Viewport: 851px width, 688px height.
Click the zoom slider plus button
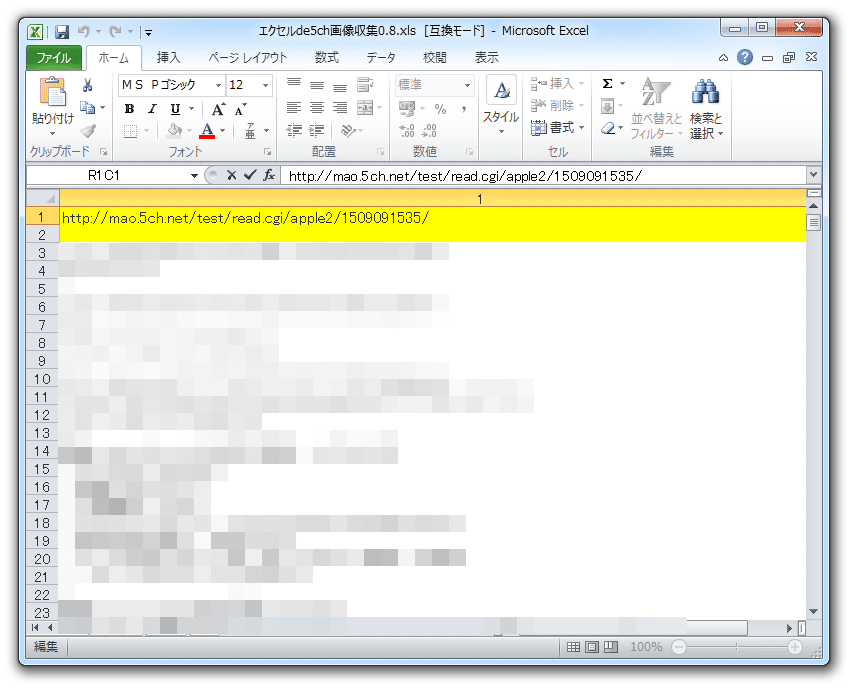click(x=795, y=647)
